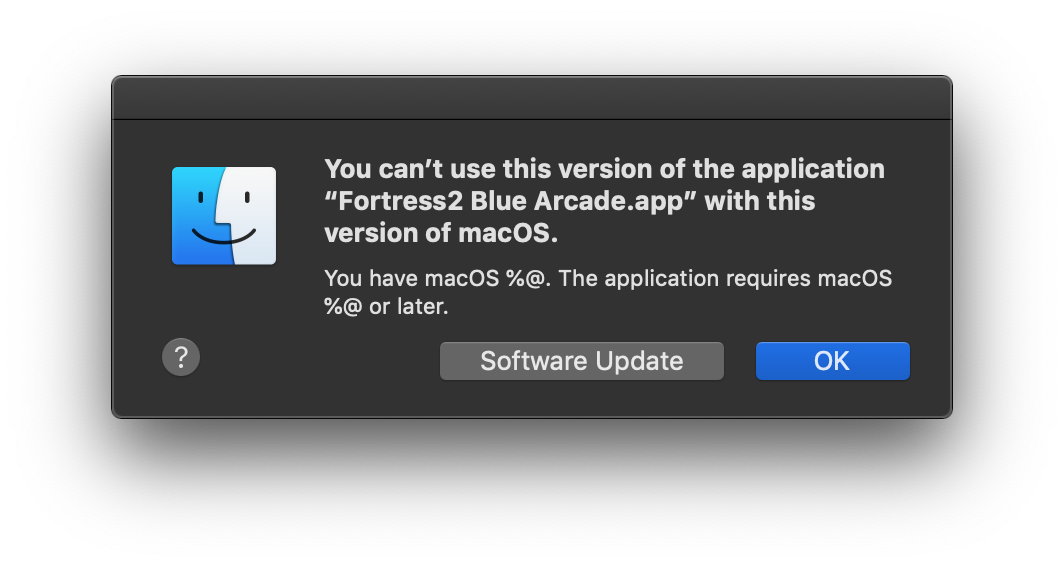Click the Finder icon's smiling mouth
Viewport: 1064px width, 566px height.
(224, 236)
